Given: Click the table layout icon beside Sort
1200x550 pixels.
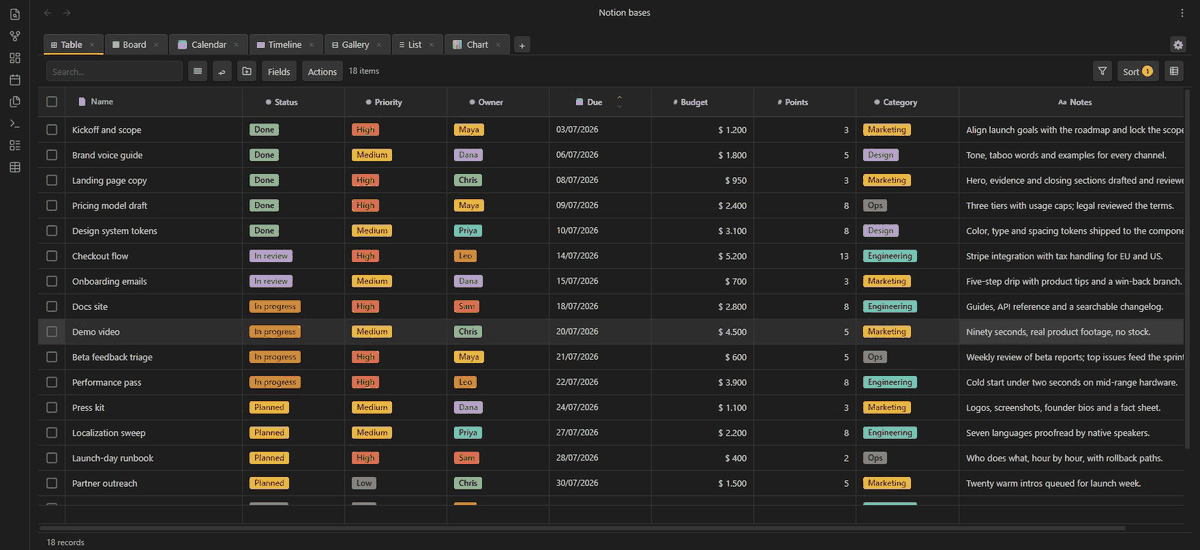Looking at the screenshot, I should 1174,71.
